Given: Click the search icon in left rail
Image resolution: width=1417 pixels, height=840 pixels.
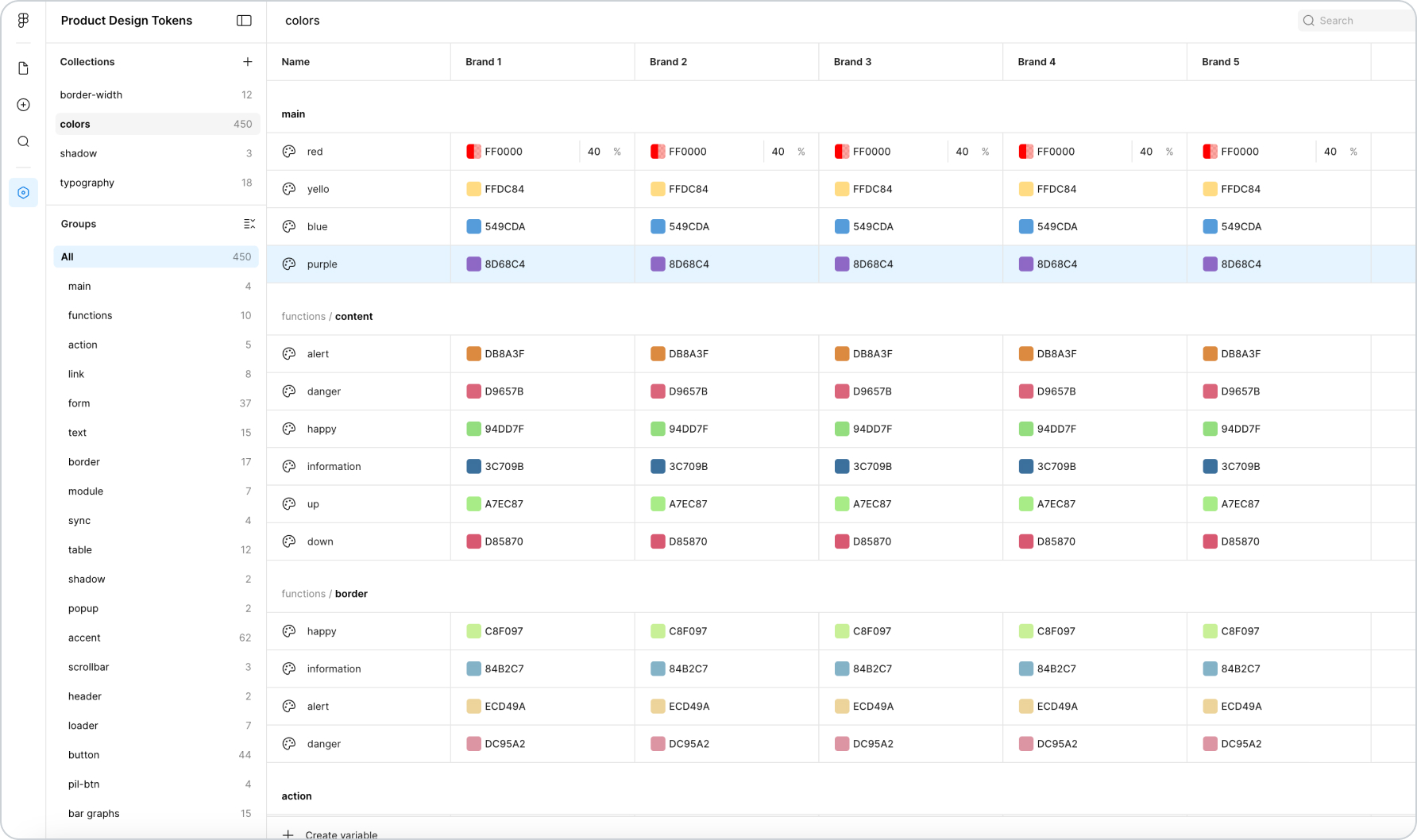Looking at the screenshot, I should (x=23, y=141).
